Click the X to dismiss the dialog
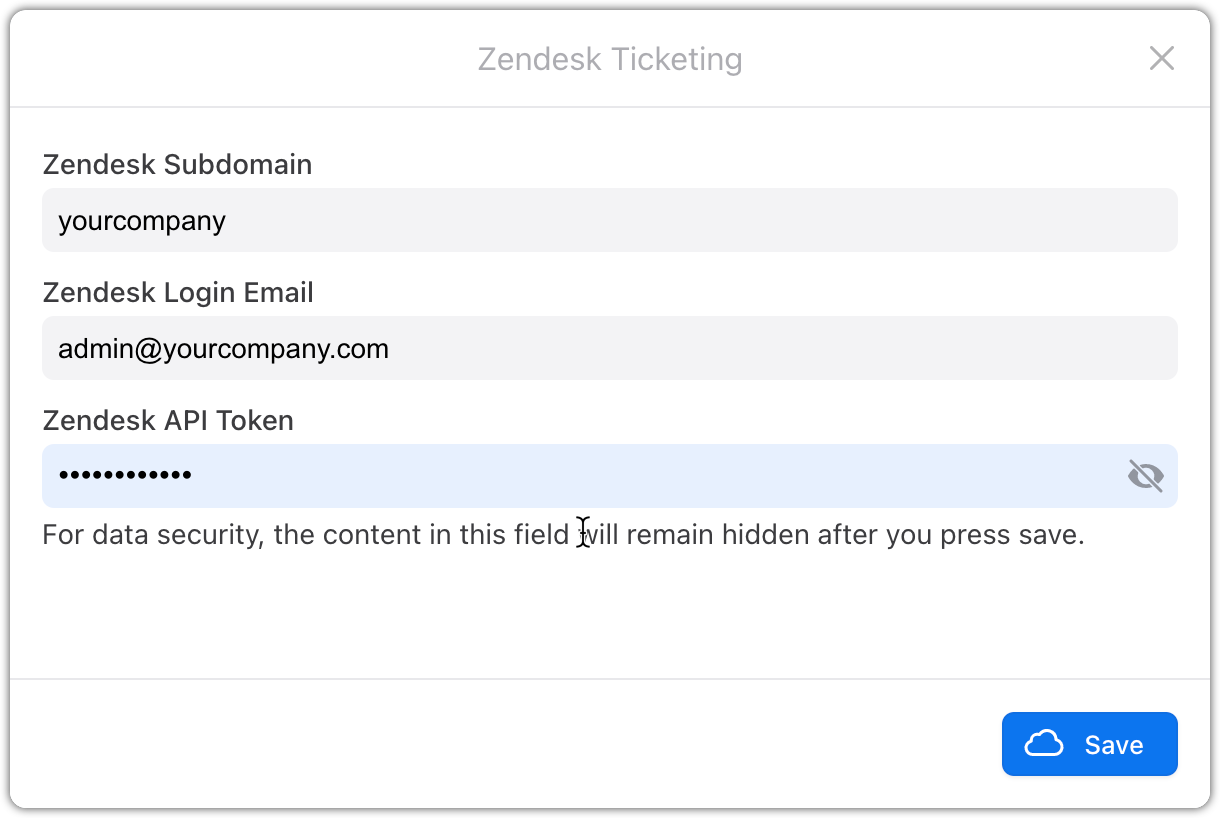Viewport: 1220px width, 818px height. click(x=1162, y=58)
